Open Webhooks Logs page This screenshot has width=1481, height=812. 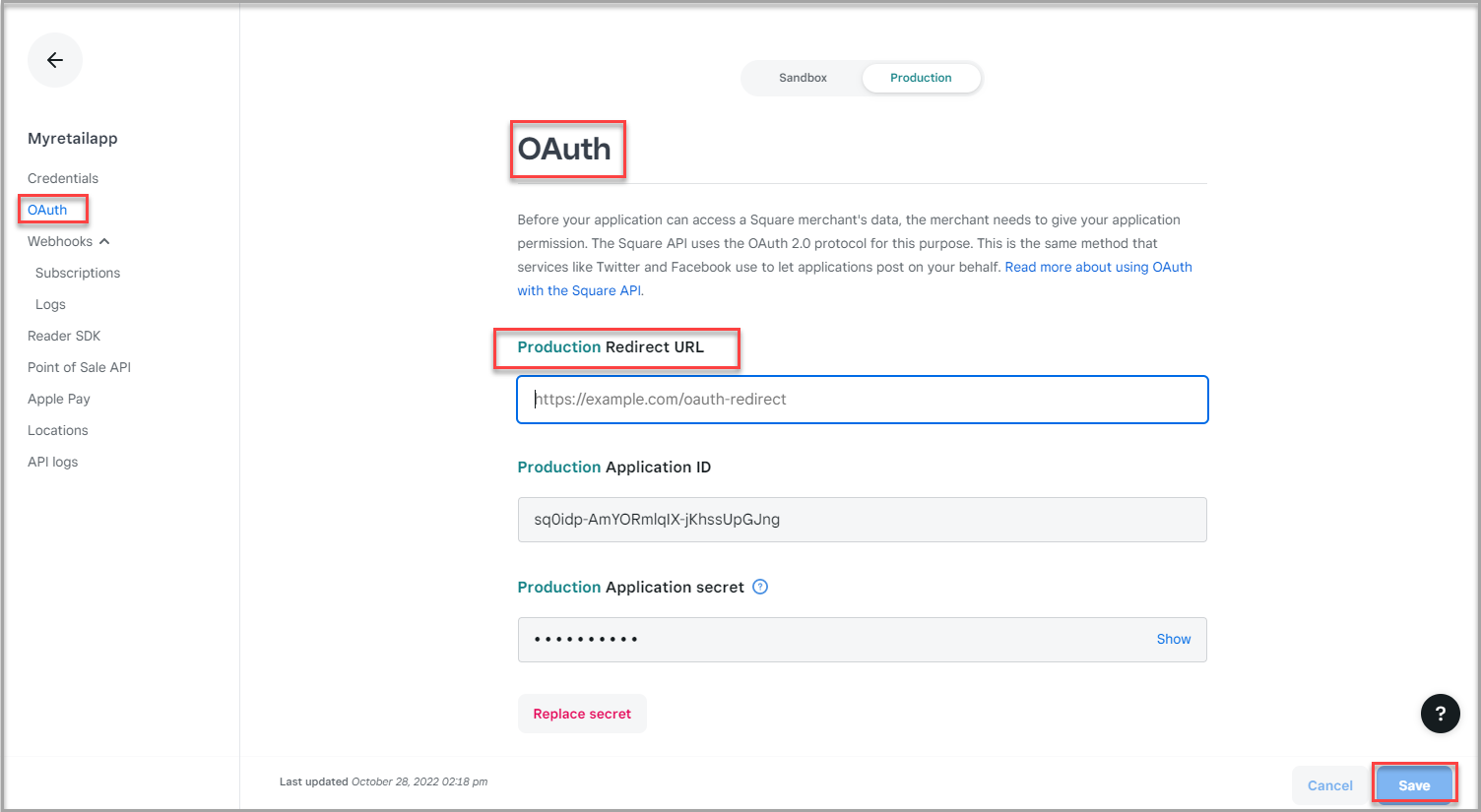(50, 304)
